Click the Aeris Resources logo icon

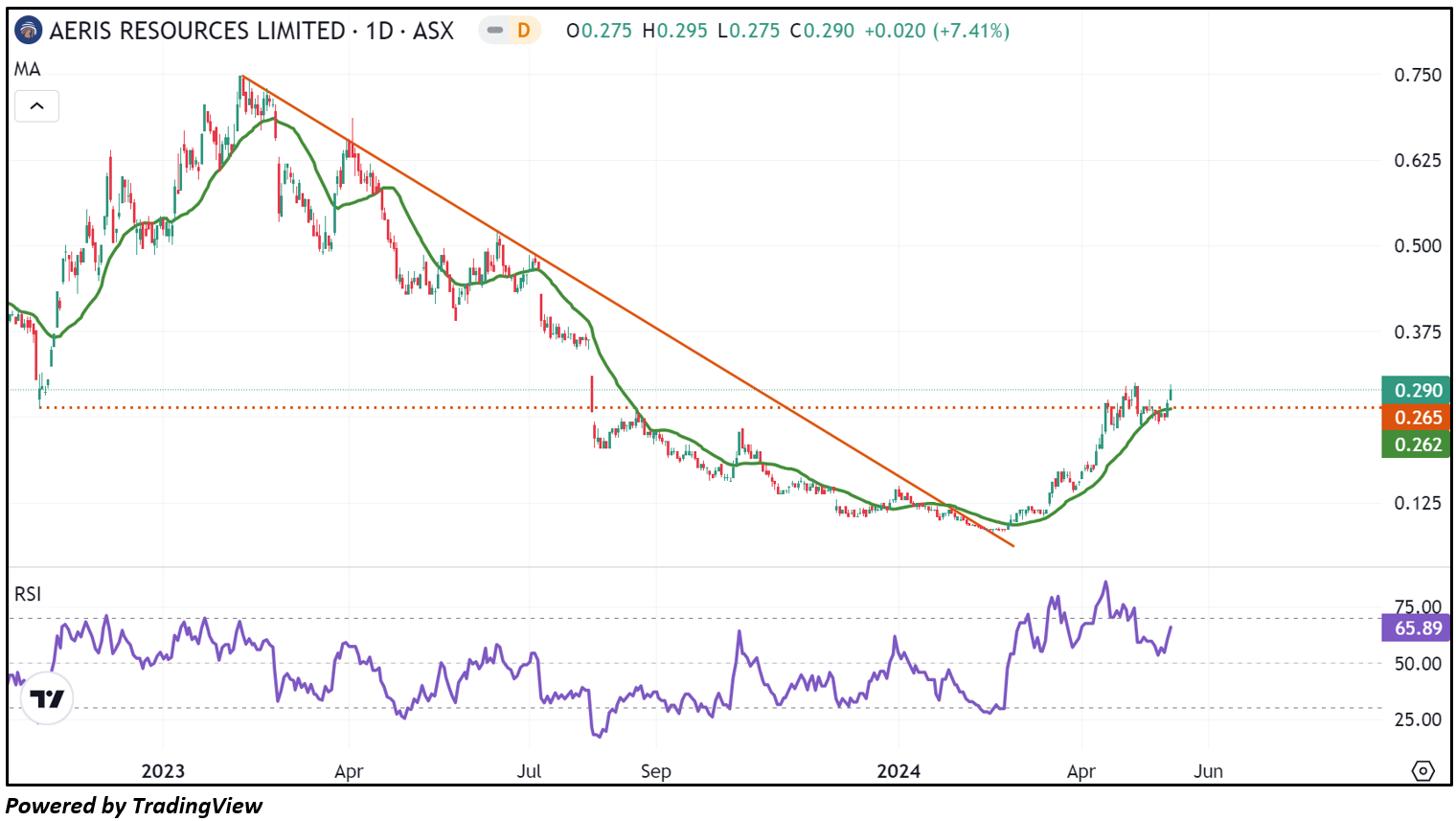[x=29, y=31]
